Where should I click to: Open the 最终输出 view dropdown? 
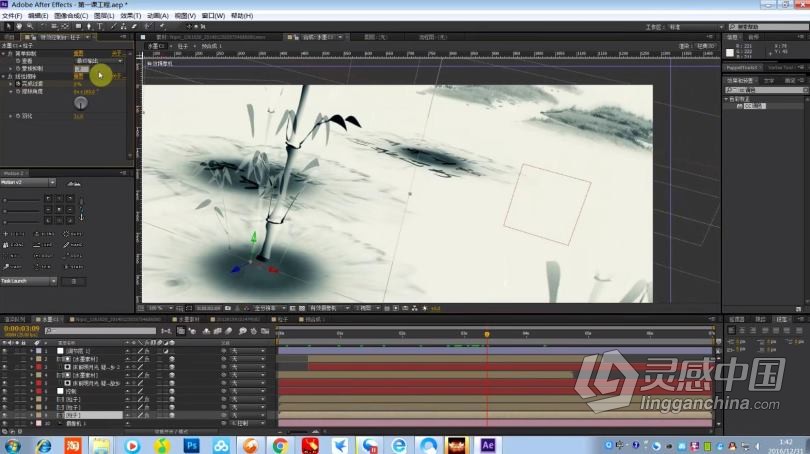99,61
